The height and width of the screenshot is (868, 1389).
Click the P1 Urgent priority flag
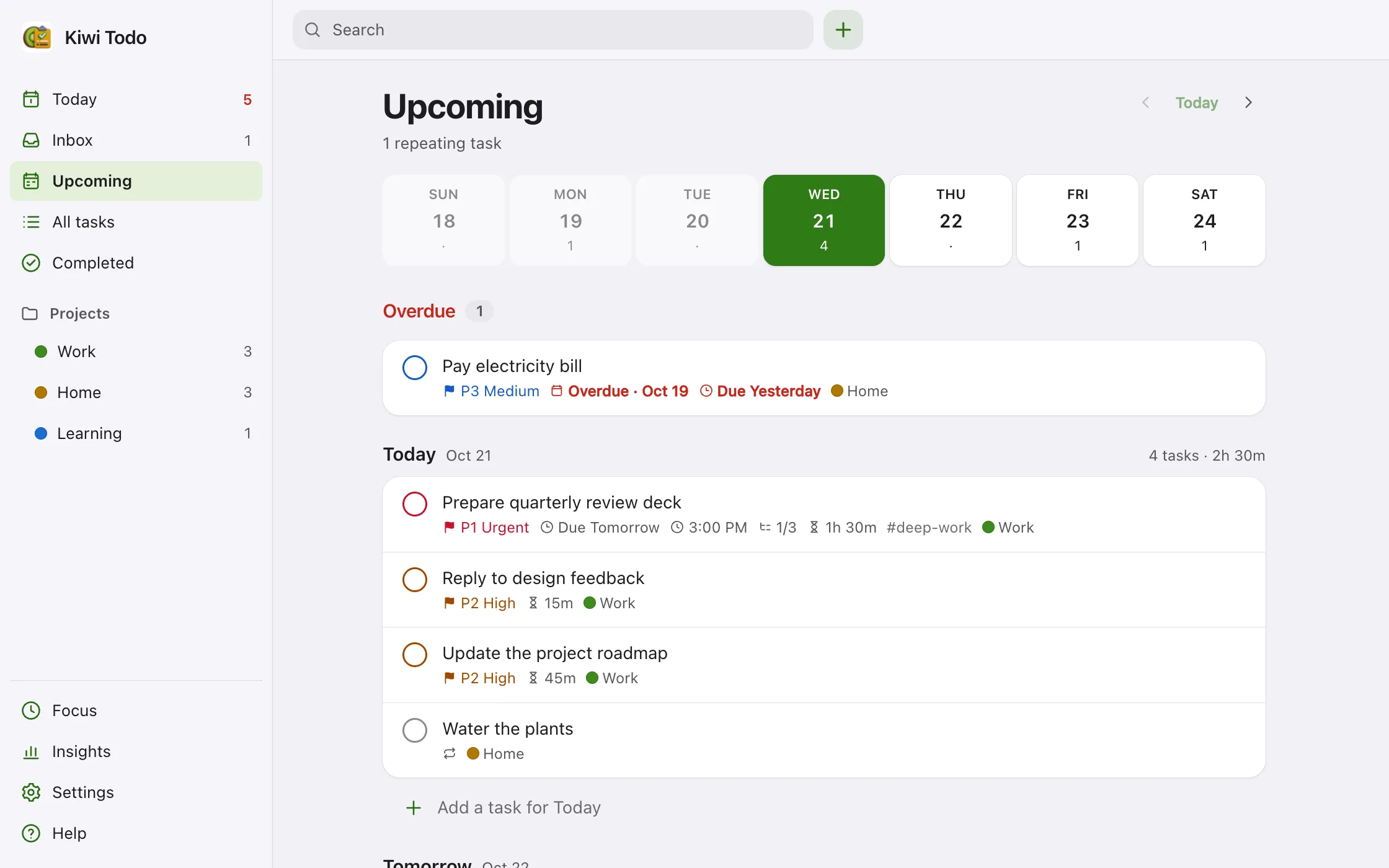[486, 528]
